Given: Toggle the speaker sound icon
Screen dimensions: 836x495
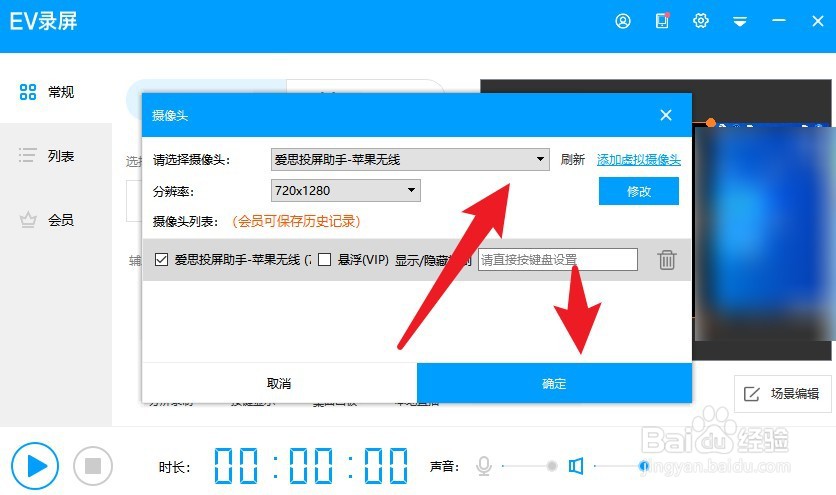Looking at the screenshot, I should (x=576, y=466).
